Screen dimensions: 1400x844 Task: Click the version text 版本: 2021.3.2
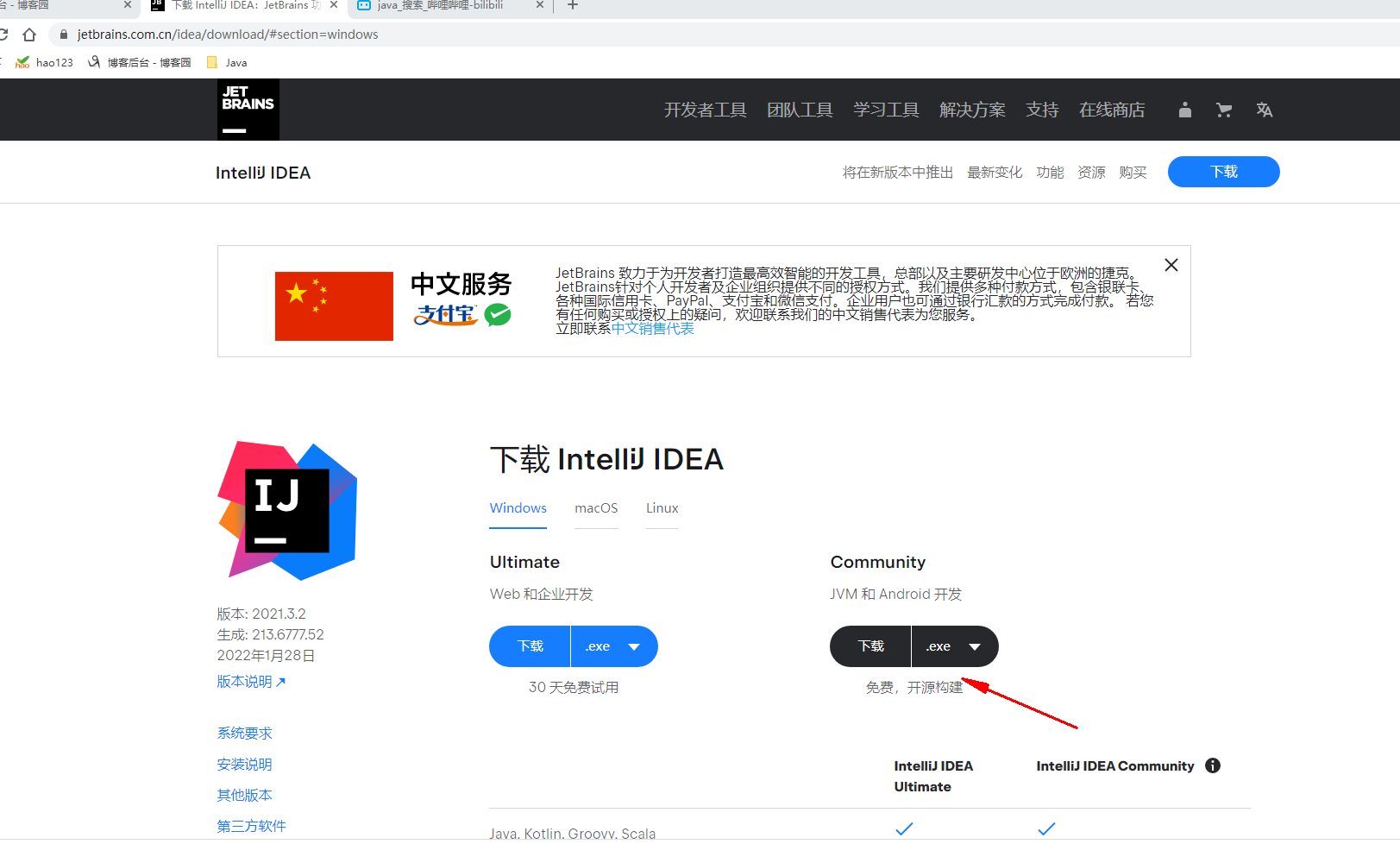click(261, 614)
